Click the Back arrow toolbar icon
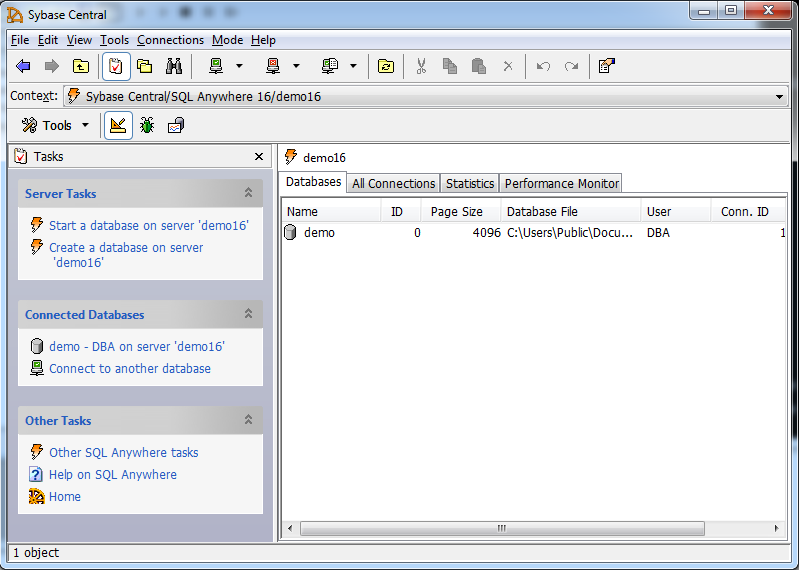The height and width of the screenshot is (570, 799). click(23, 66)
